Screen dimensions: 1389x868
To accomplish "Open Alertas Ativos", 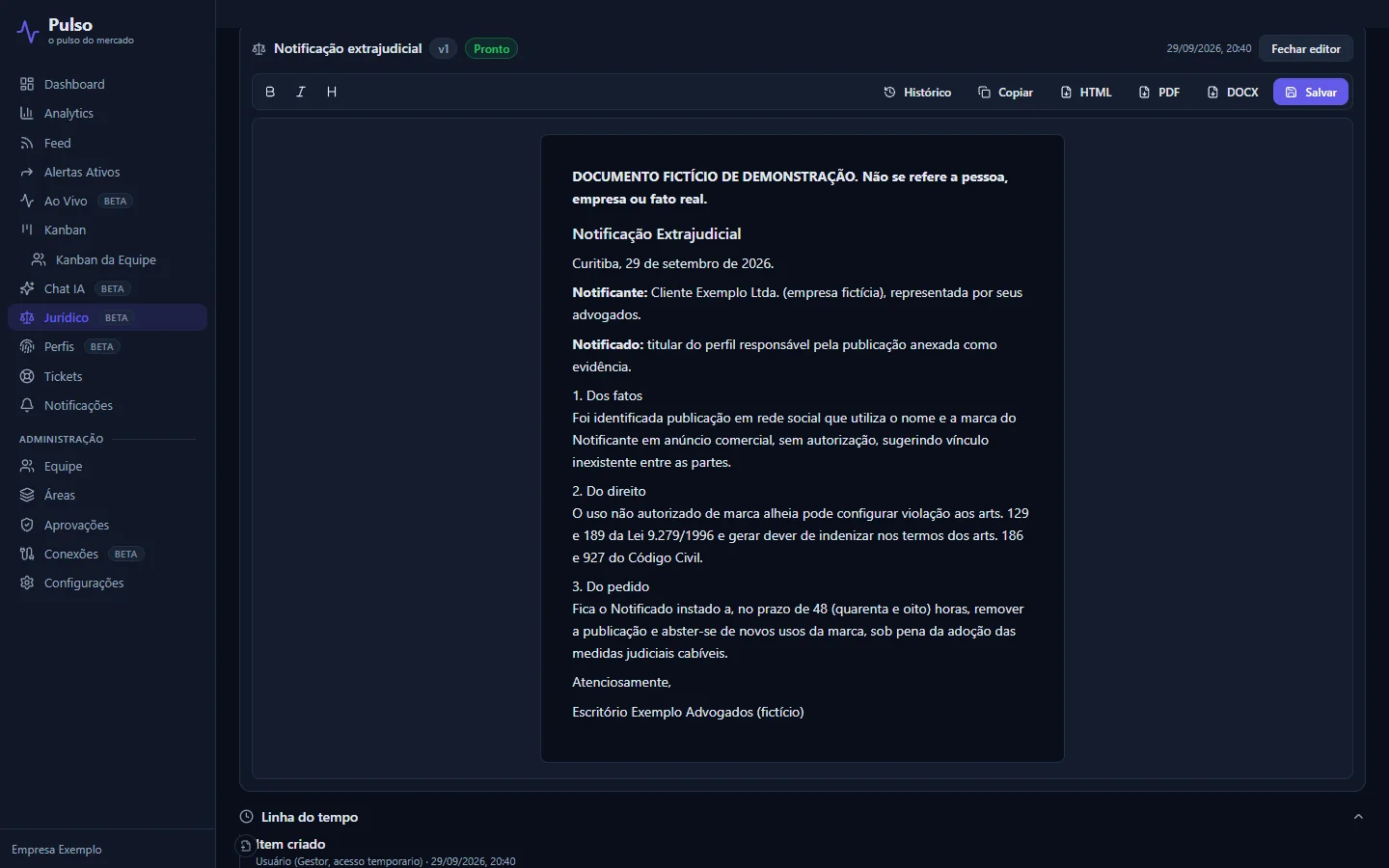I will (x=107, y=172).
